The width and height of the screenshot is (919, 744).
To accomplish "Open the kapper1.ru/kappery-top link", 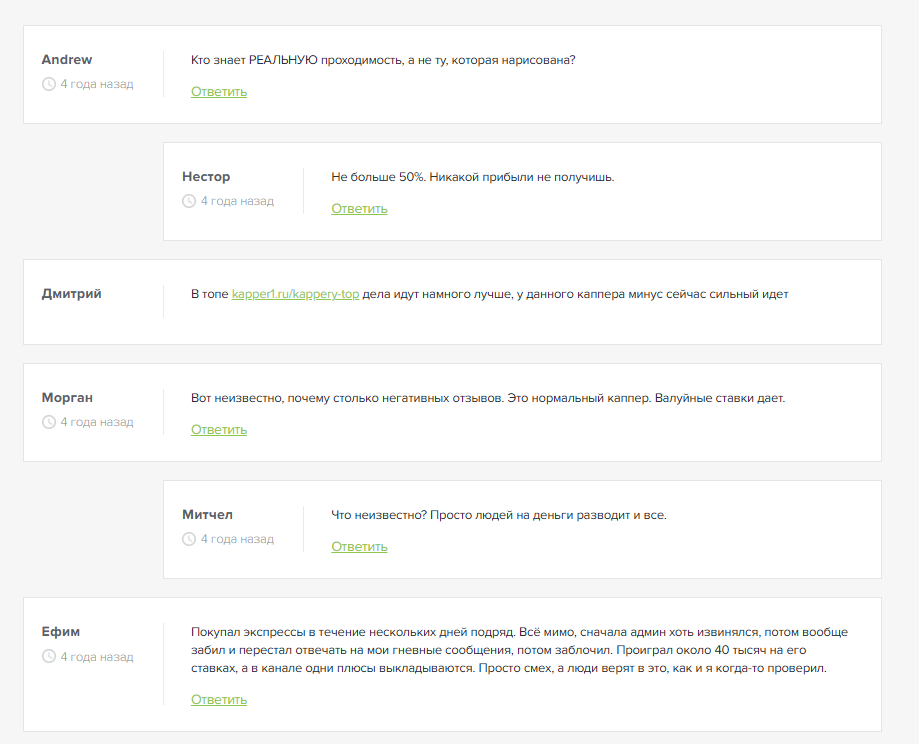I will (x=295, y=294).
